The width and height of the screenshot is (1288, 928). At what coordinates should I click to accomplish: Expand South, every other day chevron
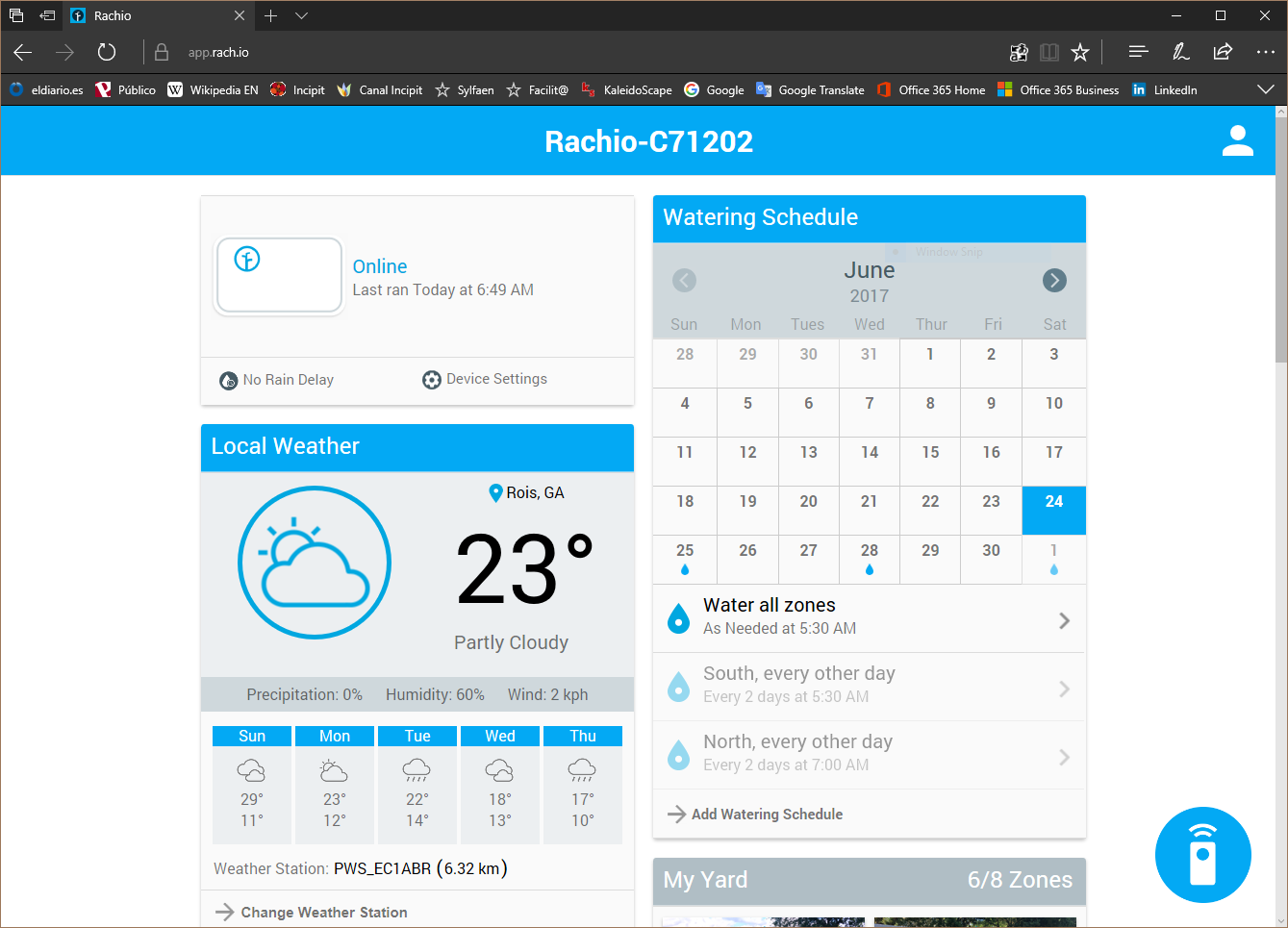(x=1064, y=689)
